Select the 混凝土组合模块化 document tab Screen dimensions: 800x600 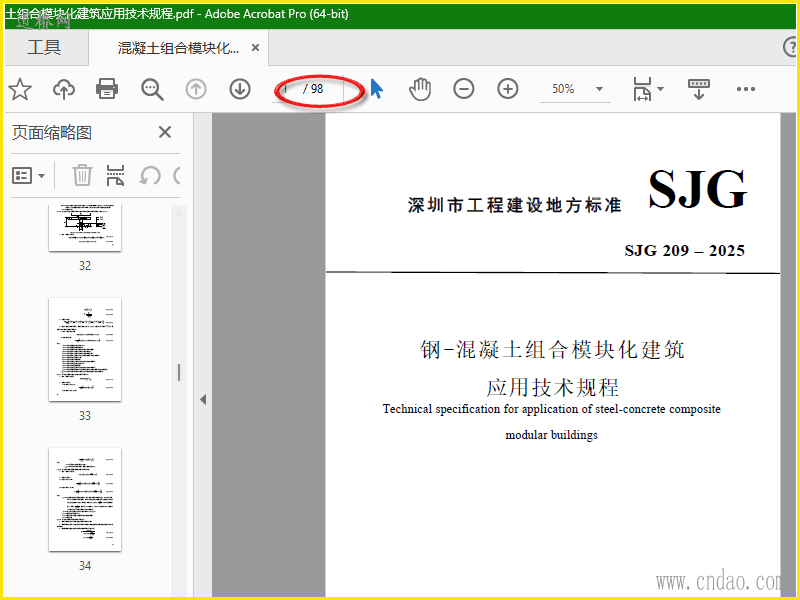[x=178, y=48]
